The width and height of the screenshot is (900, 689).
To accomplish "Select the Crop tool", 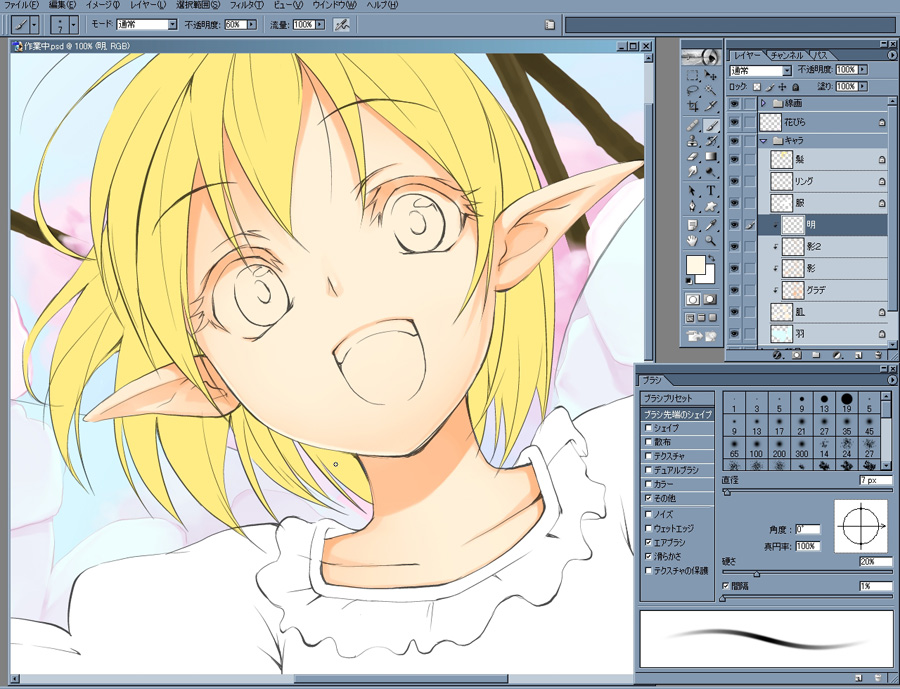I will (692, 106).
